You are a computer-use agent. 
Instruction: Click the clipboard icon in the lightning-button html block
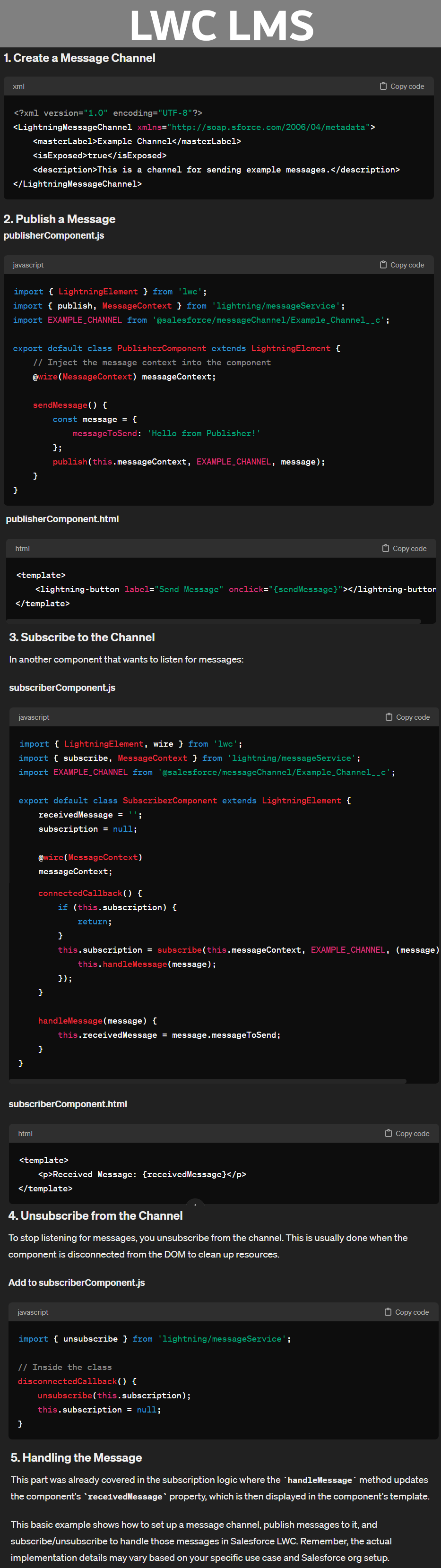point(386,548)
